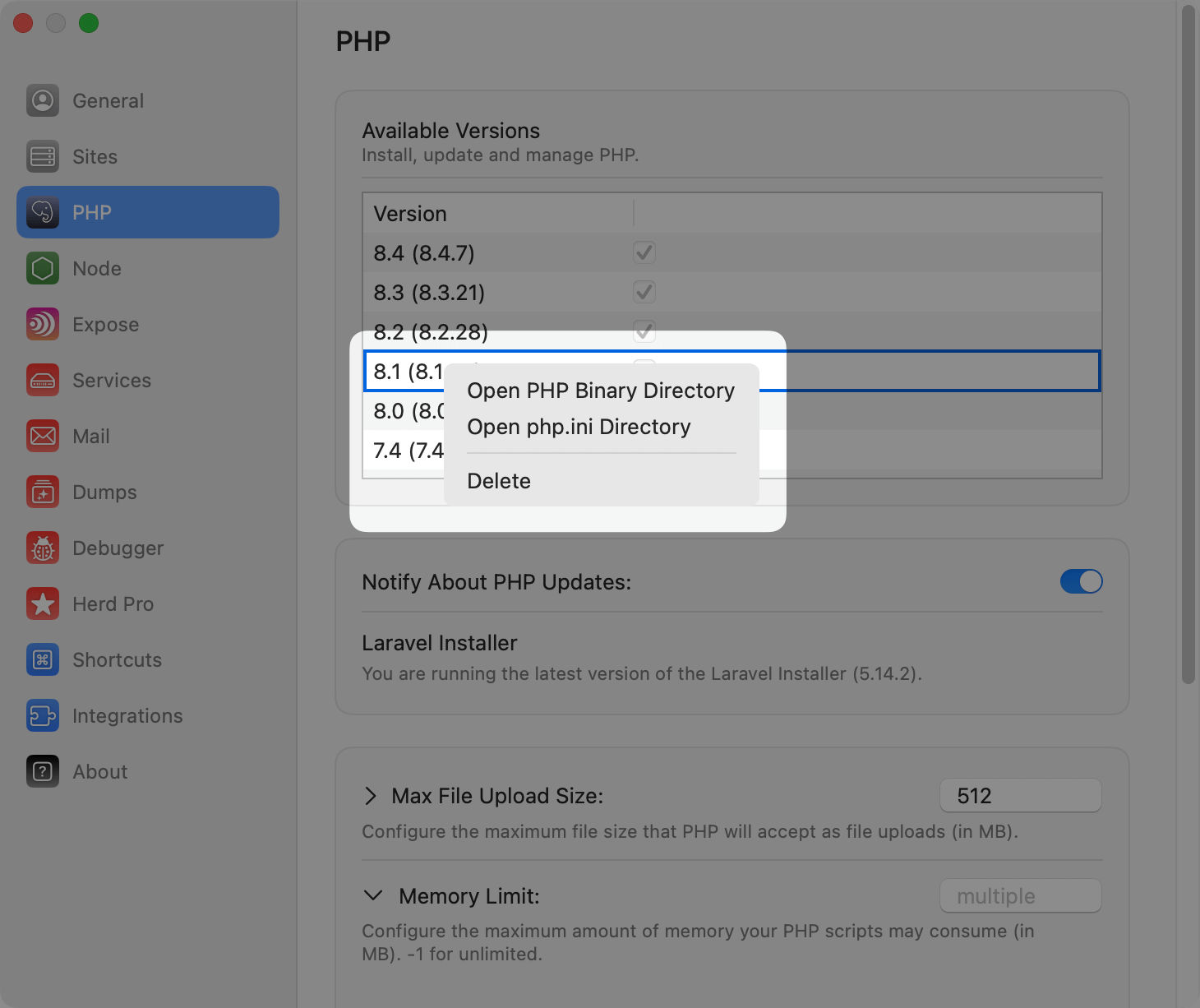Click the Debugger bug icon

43,548
